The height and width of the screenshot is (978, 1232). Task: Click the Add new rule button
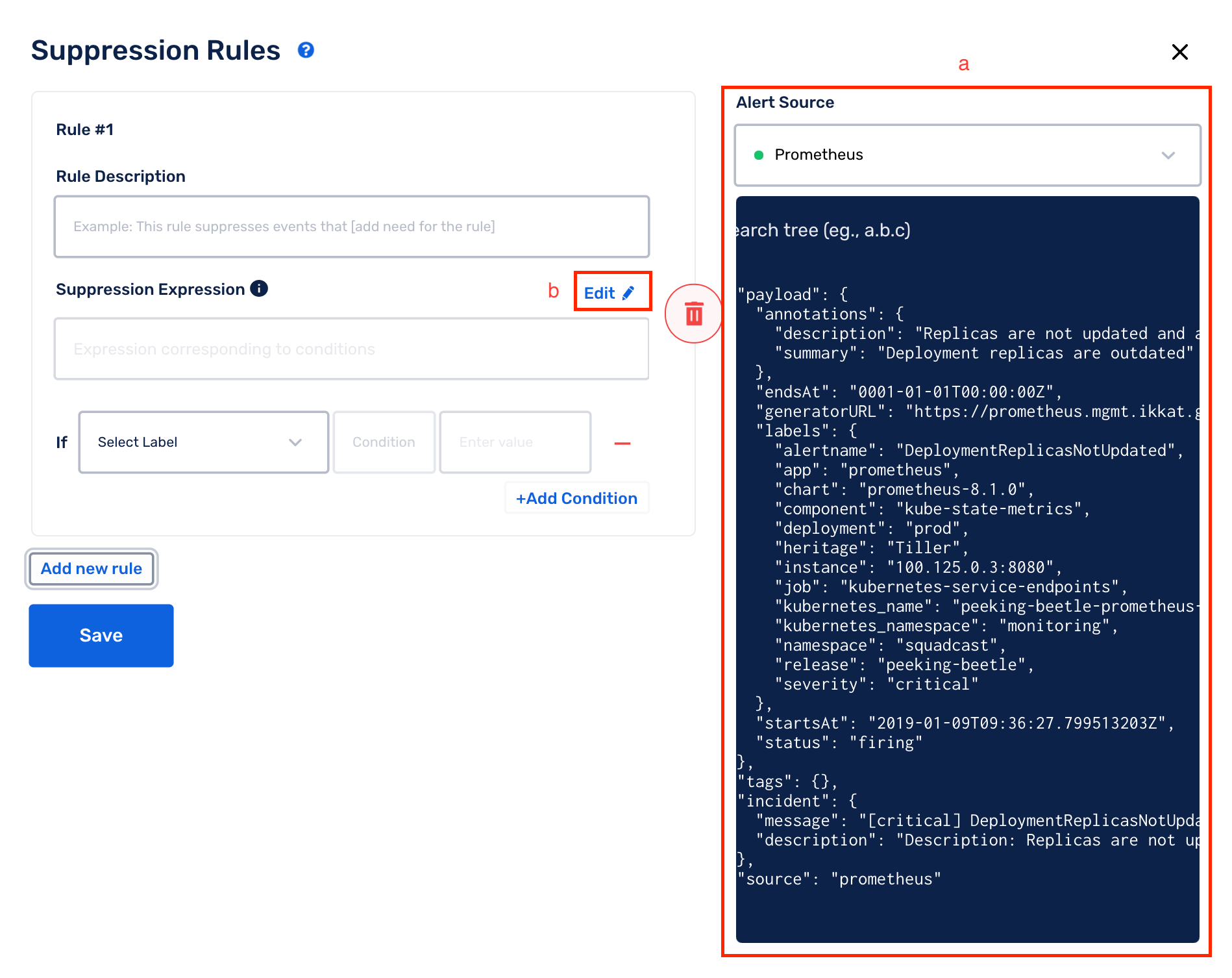click(x=92, y=569)
